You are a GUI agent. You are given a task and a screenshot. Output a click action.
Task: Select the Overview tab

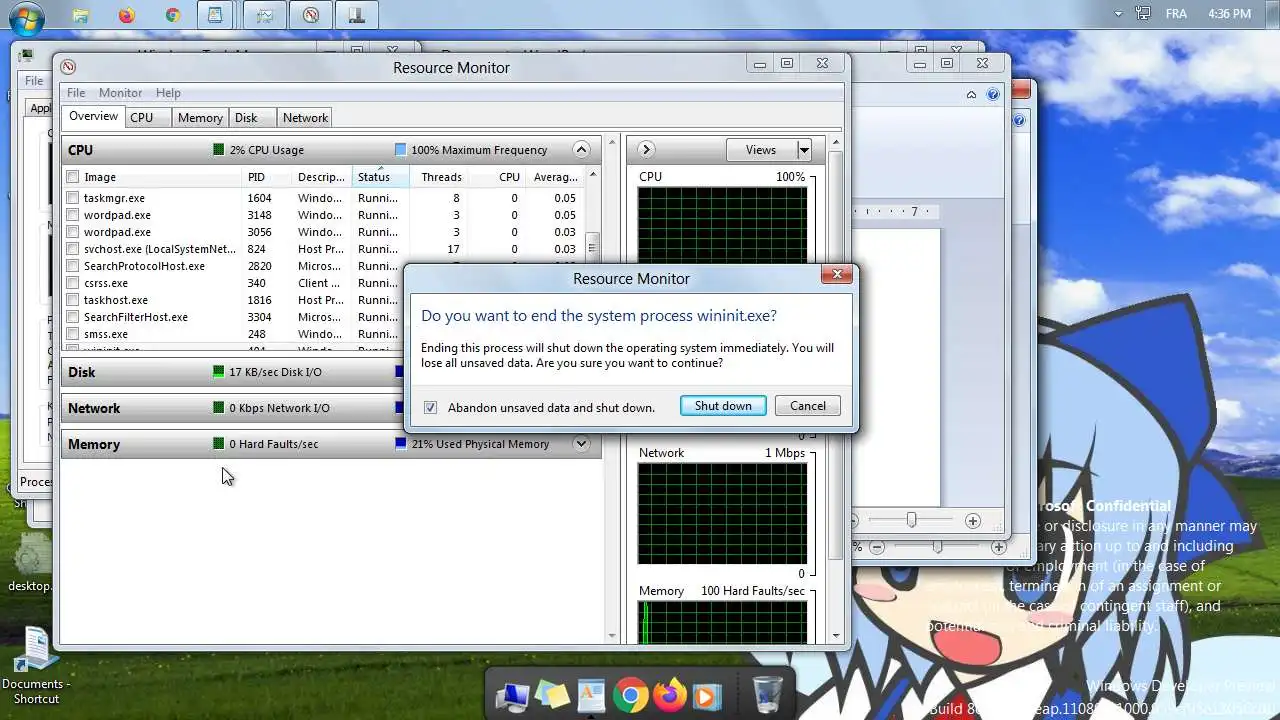point(93,116)
